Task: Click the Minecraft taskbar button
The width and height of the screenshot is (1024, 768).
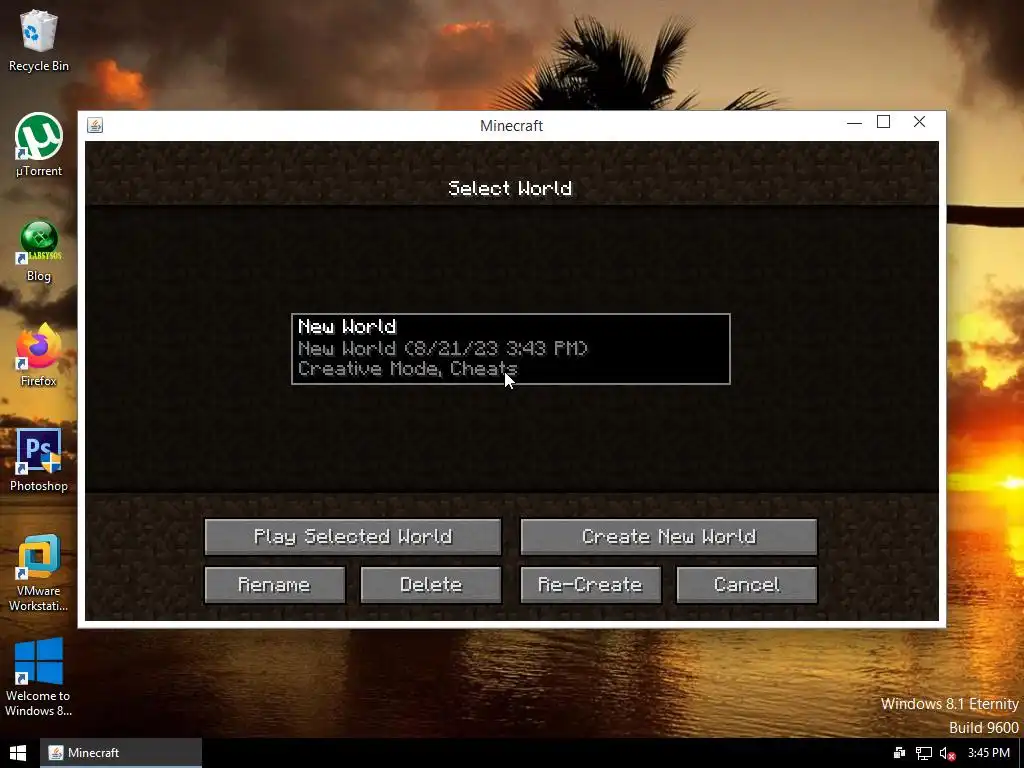Action: 121,753
